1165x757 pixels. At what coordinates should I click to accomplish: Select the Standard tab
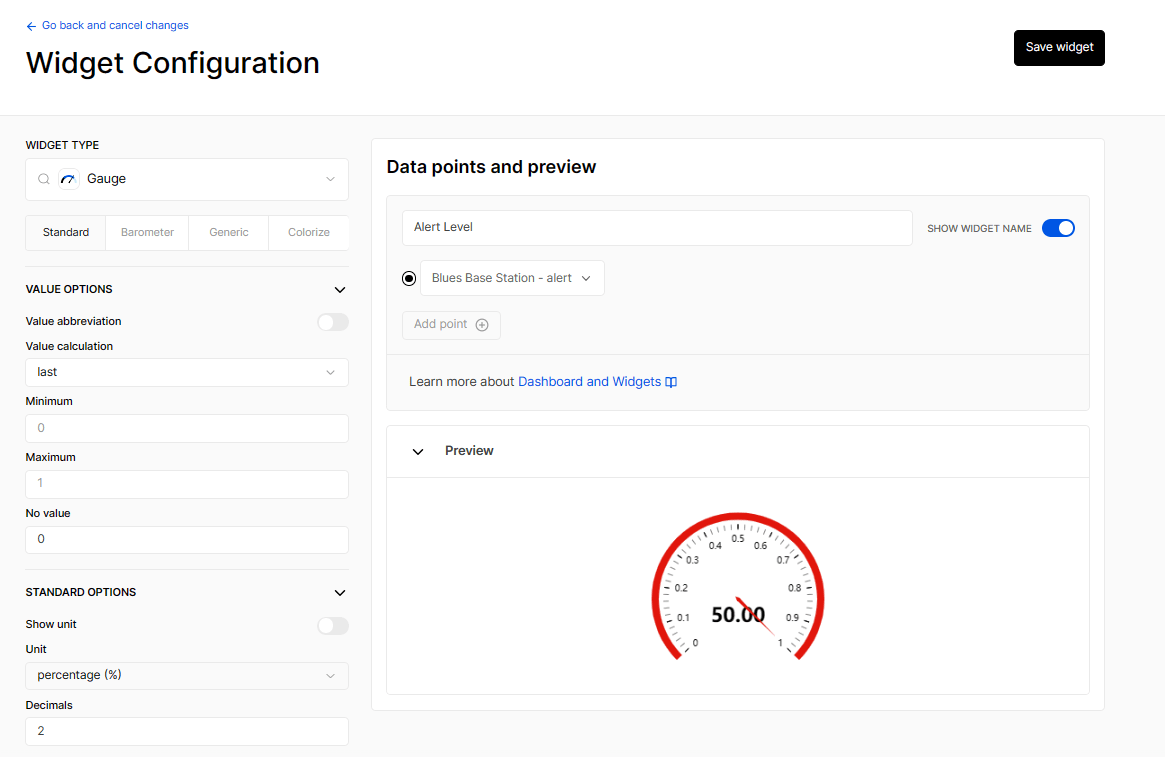point(66,233)
